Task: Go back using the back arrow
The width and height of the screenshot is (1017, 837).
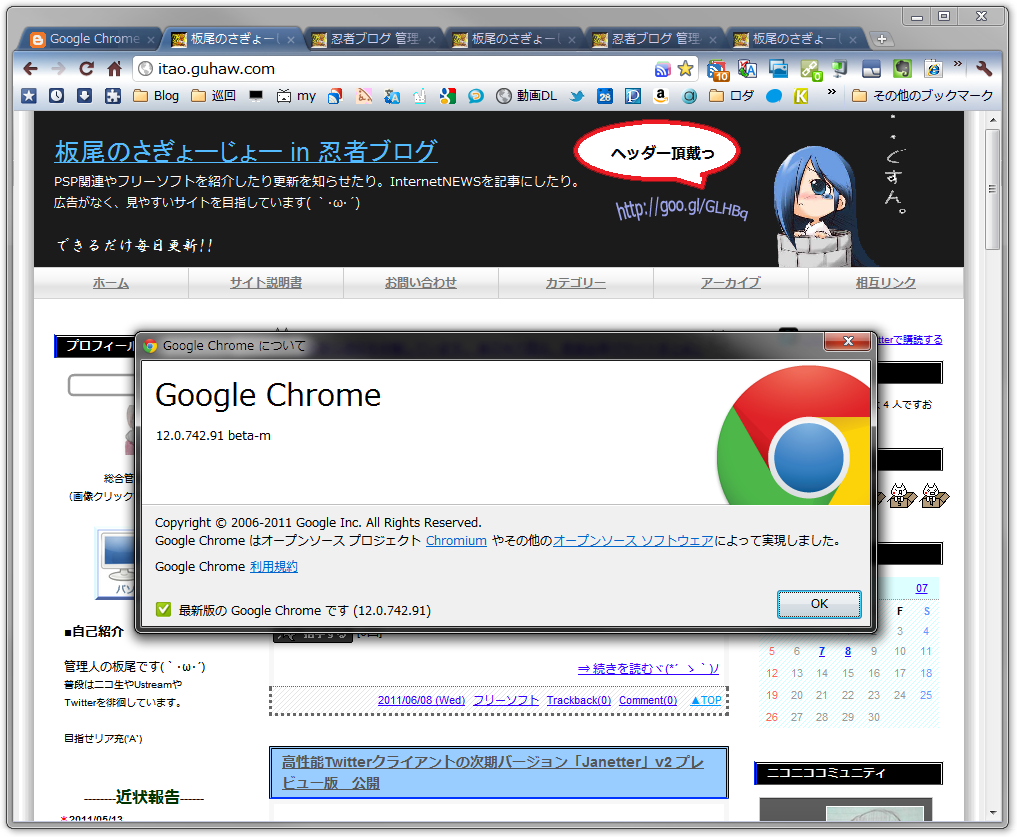Action: pyautogui.click(x=30, y=68)
